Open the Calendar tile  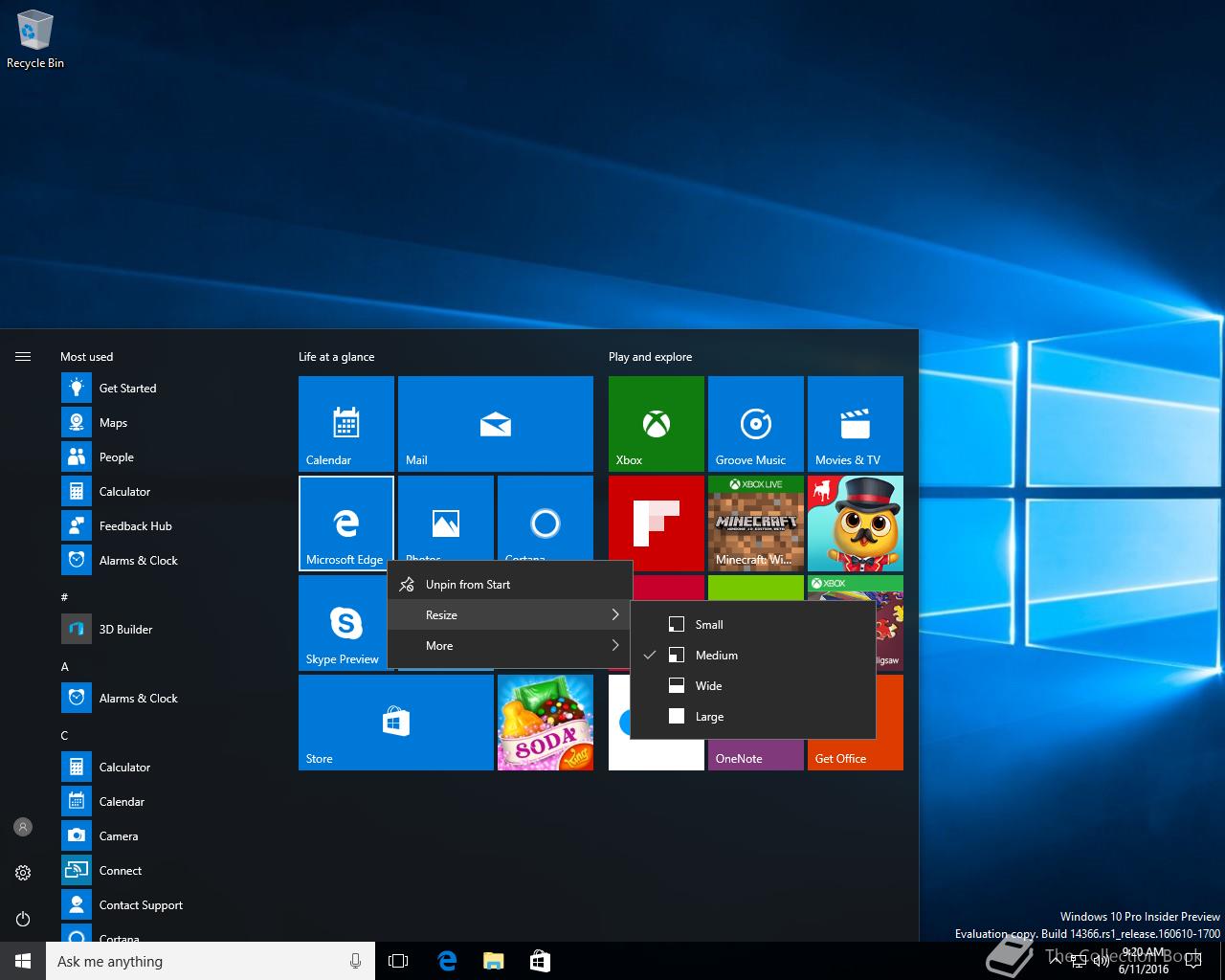click(x=346, y=423)
